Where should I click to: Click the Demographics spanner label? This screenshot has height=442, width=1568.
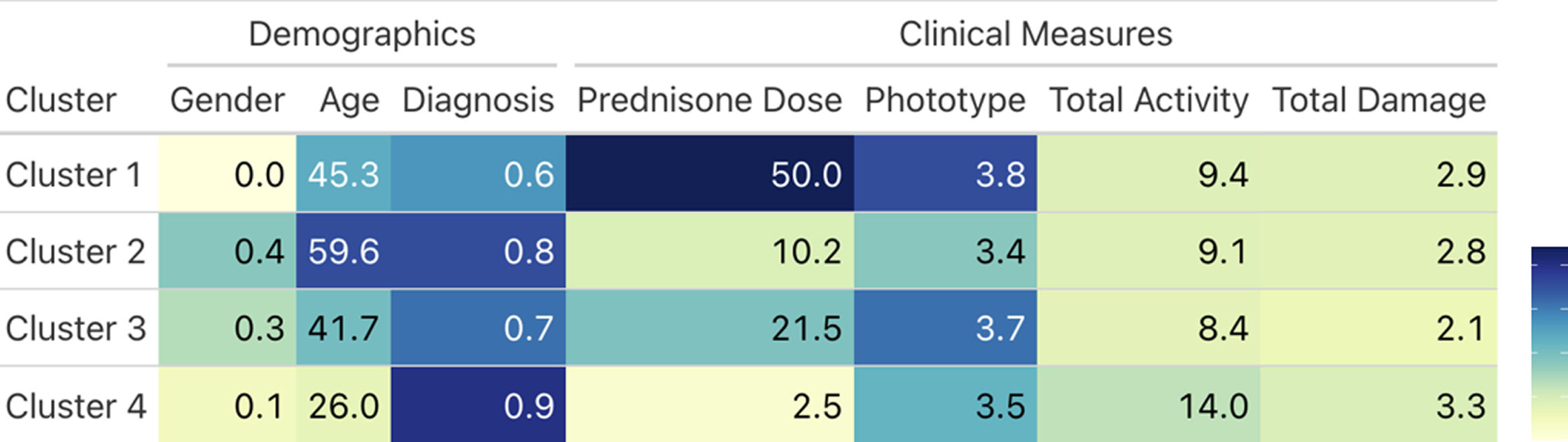tap(362, 34)
